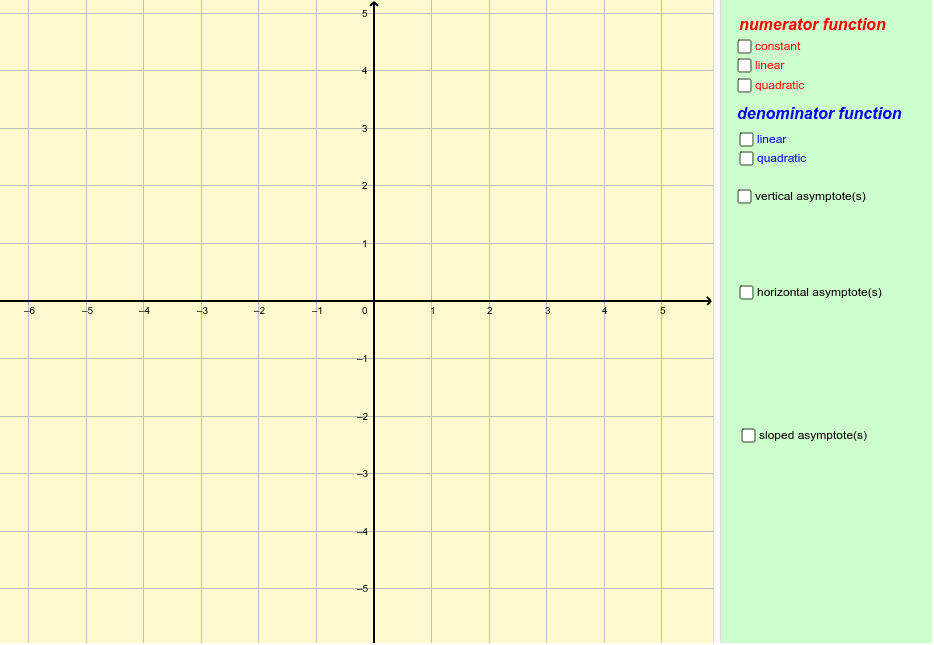Click the origin label 0

coord(365,311)
